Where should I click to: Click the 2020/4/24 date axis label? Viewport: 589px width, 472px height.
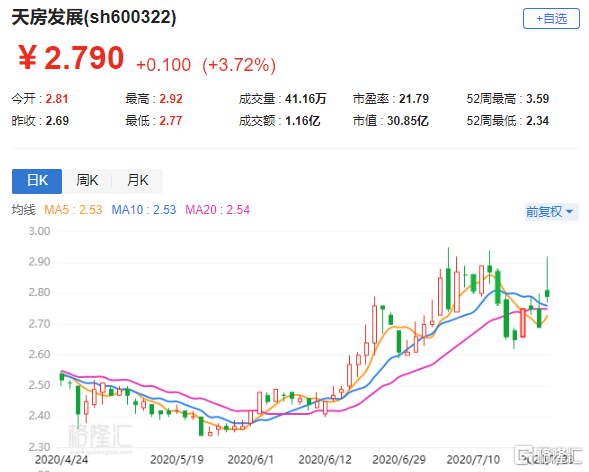62,460
